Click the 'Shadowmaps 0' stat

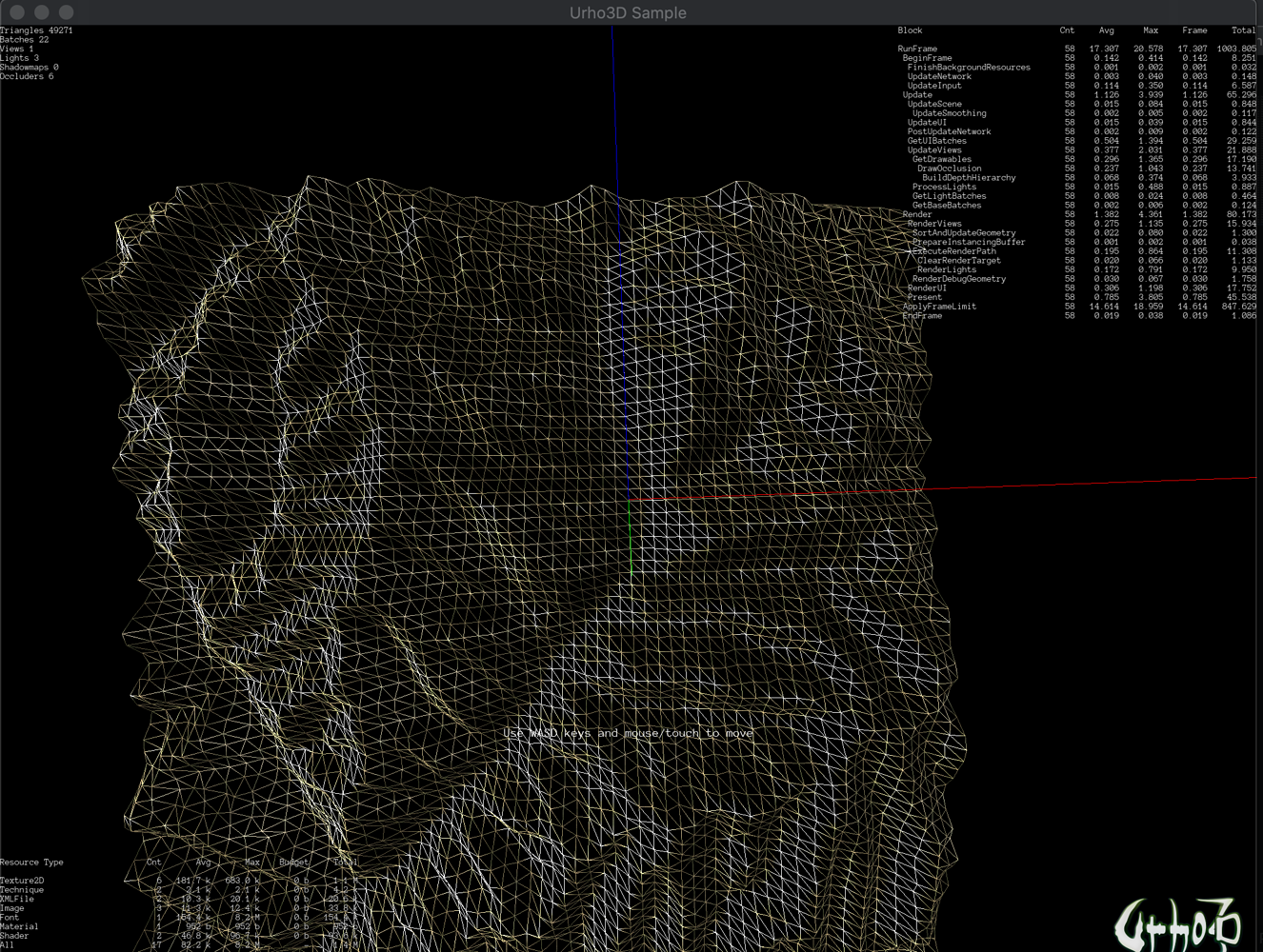coord(30,68)
